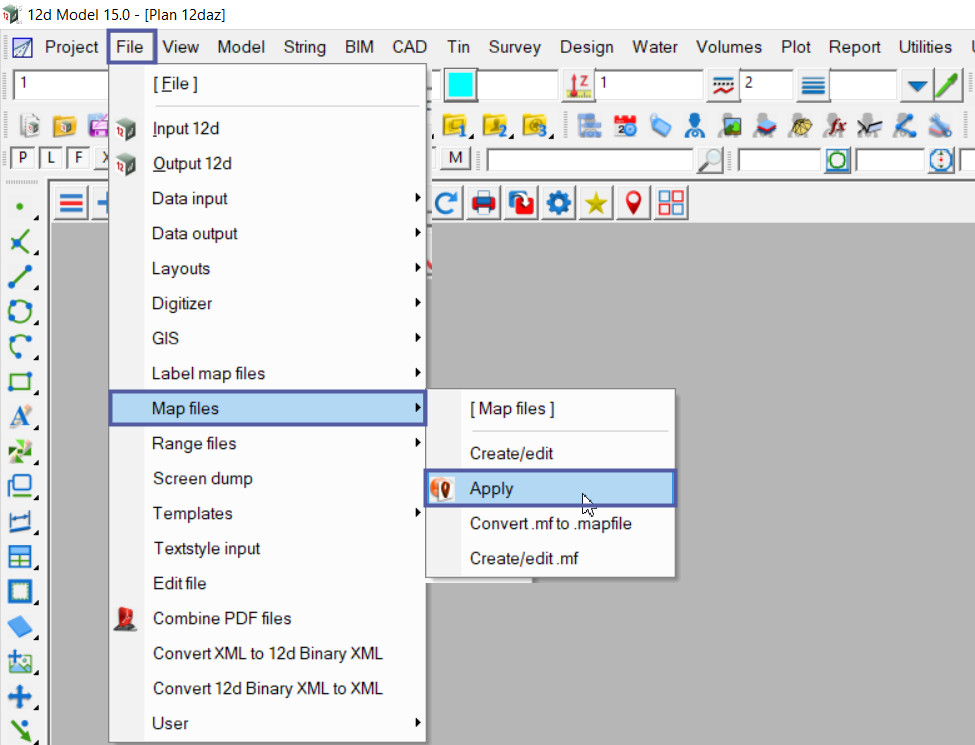Click the height field showing 1
Viewport: 975px width, 745px height.
[649, 85]
